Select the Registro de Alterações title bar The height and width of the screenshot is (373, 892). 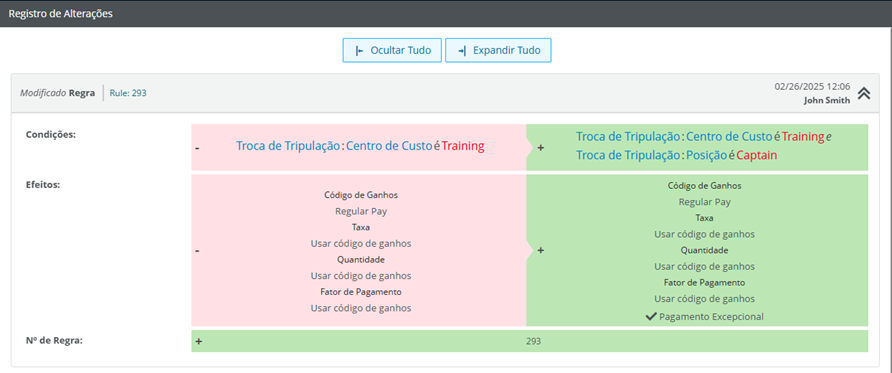click(x=446, y=14)
